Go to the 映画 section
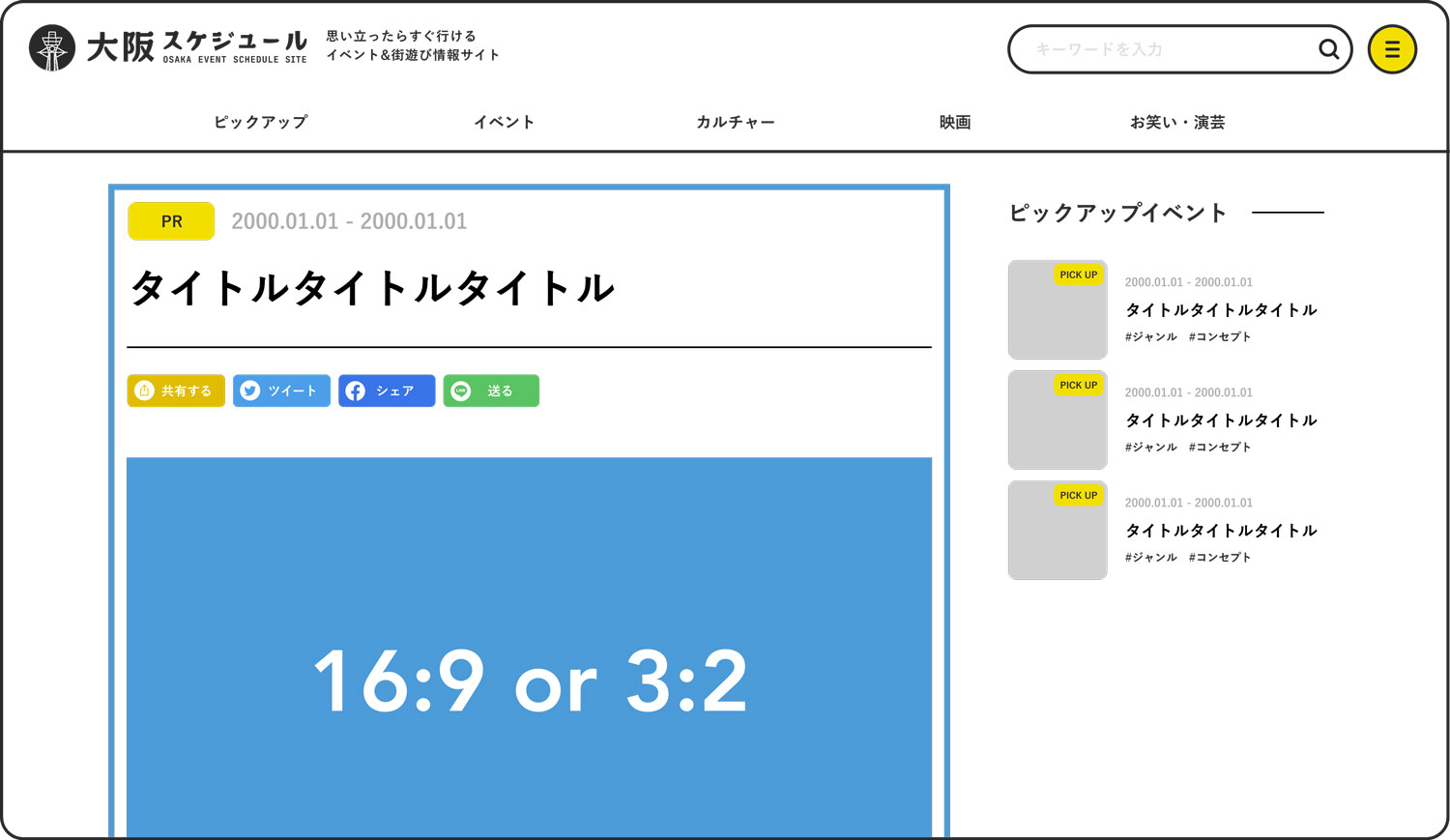The image size is (1450, 840). (955, 122)
